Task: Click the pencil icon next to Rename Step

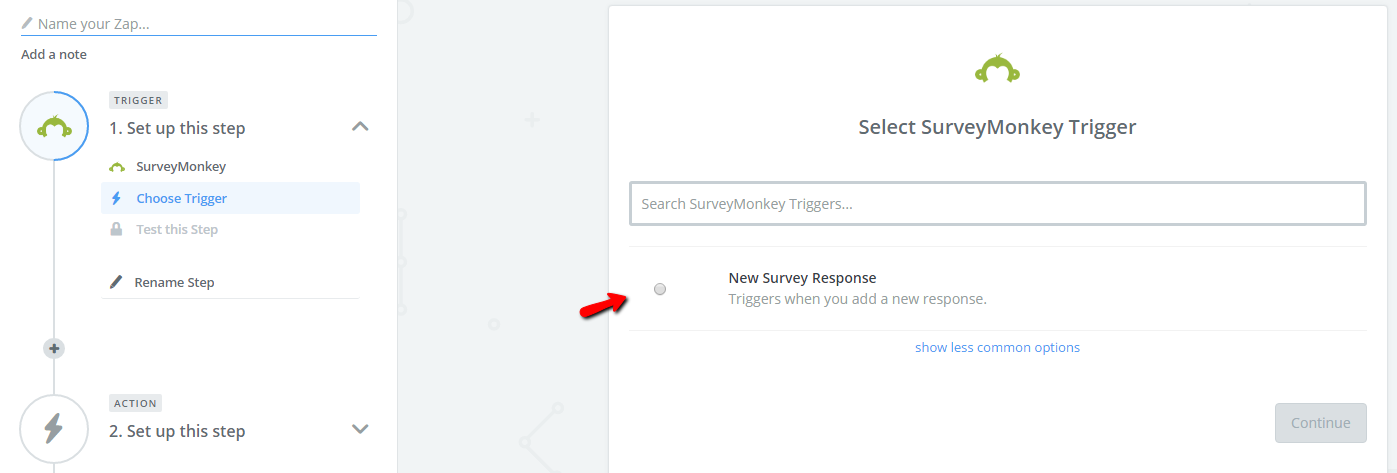Action: coord(116,282)
